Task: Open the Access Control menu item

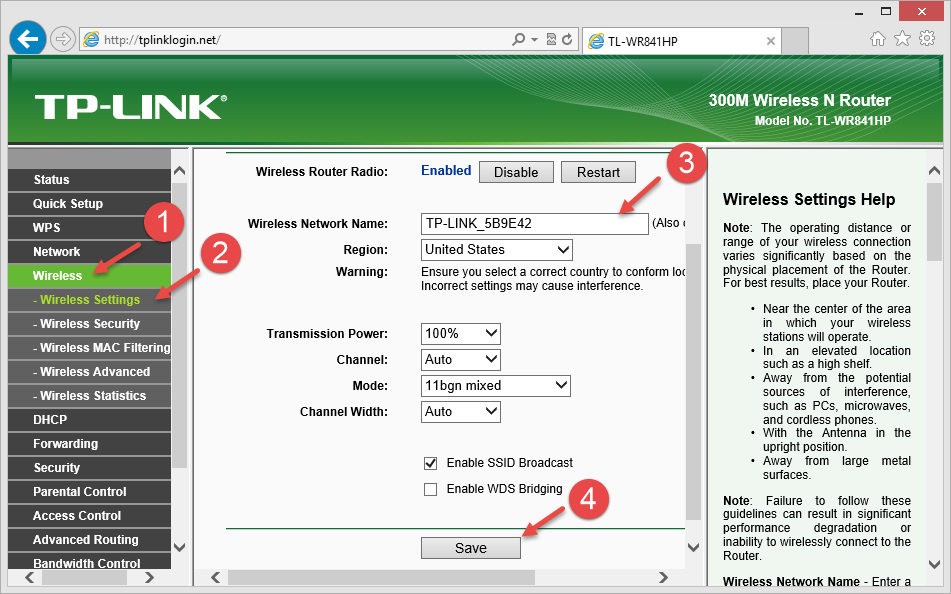Action: click(90, 516)
